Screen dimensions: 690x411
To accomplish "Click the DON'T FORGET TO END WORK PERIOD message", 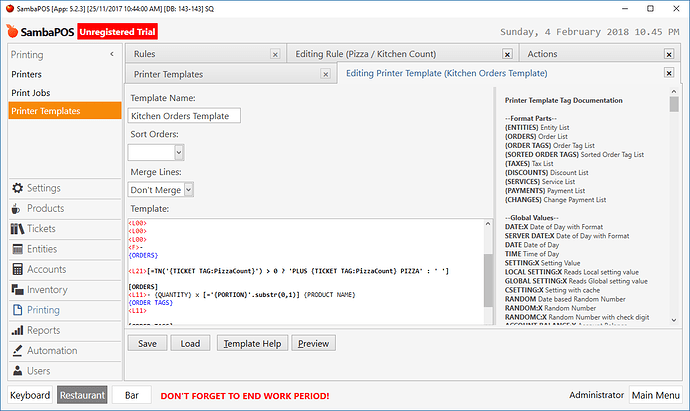I will coord(245,396).
